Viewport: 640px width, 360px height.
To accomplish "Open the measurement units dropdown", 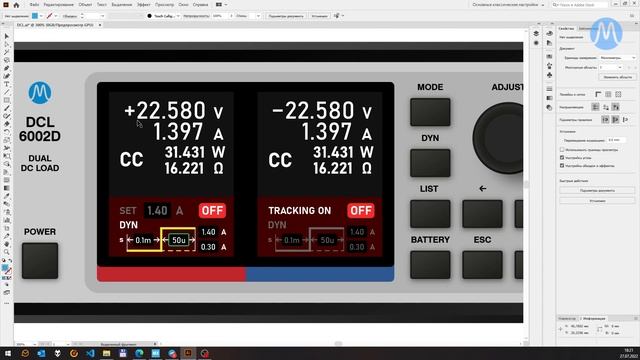I will (618, 58).
